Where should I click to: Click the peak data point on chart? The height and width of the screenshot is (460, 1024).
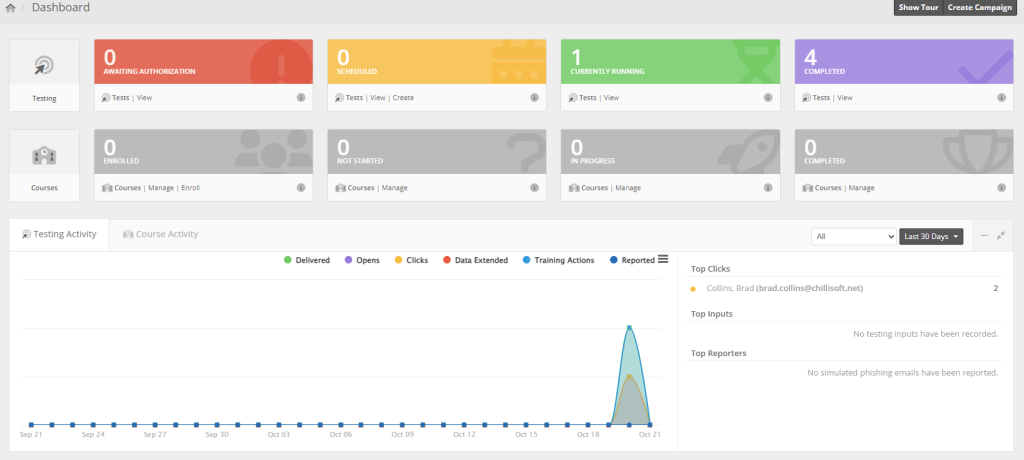tap(629, 327)
